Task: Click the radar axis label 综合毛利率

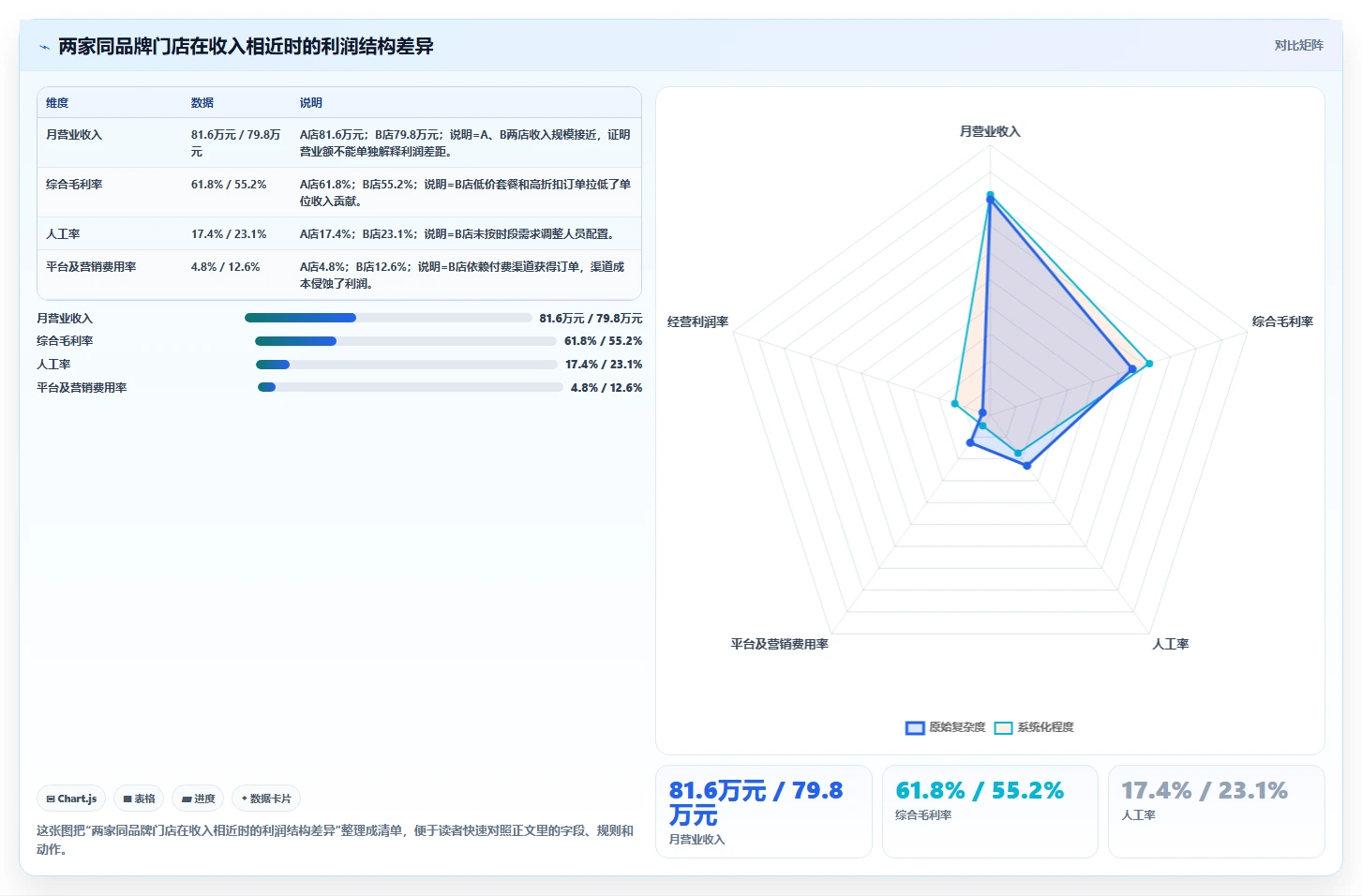Action: tap(1282, 321)
